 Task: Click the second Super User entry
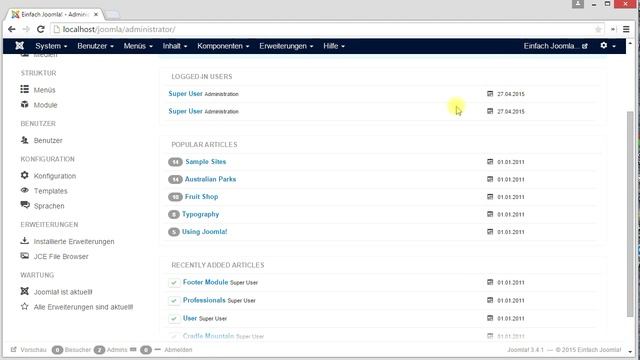[x=185, y=111]
